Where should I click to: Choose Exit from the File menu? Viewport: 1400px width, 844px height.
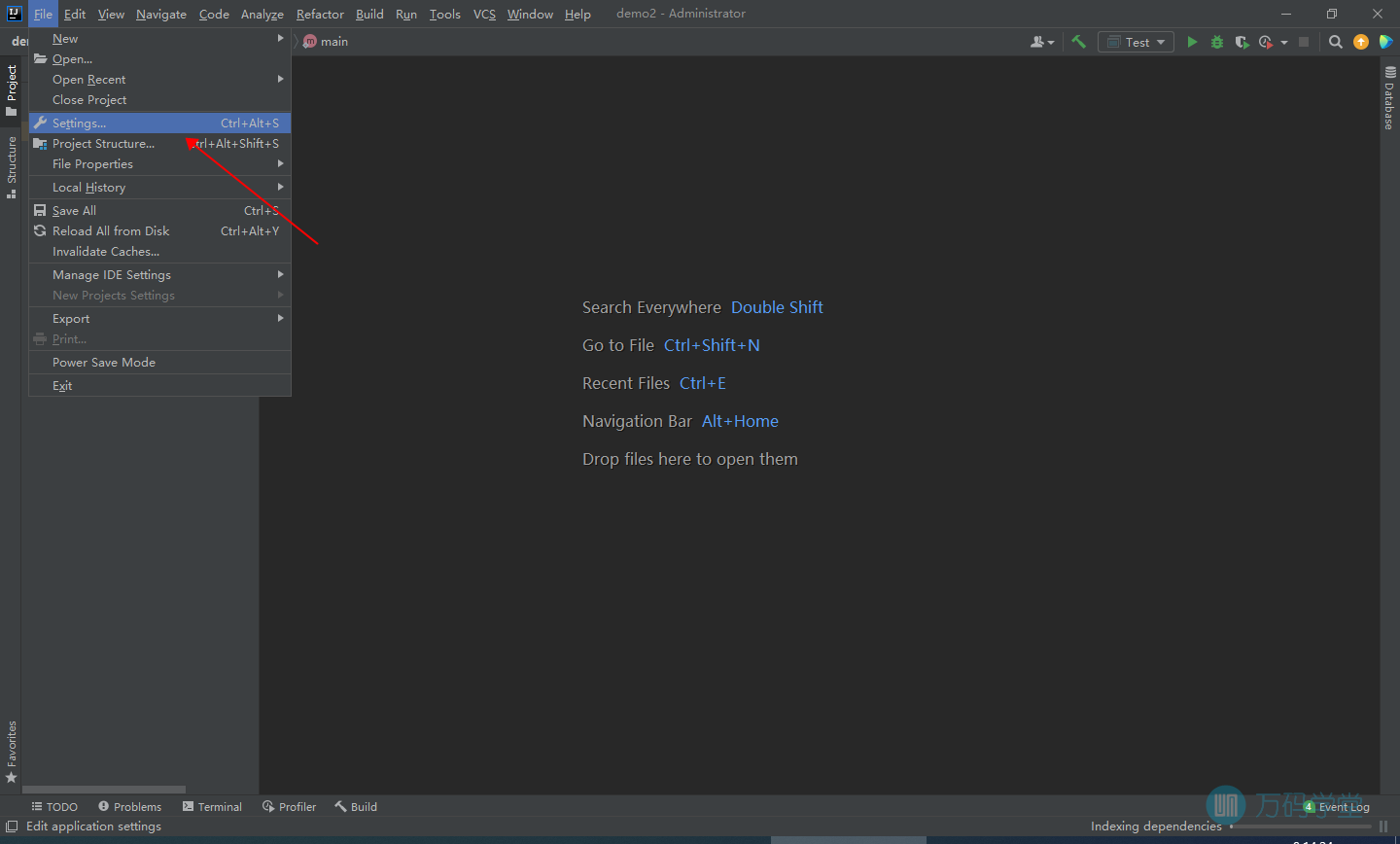(x=159, y=386)
